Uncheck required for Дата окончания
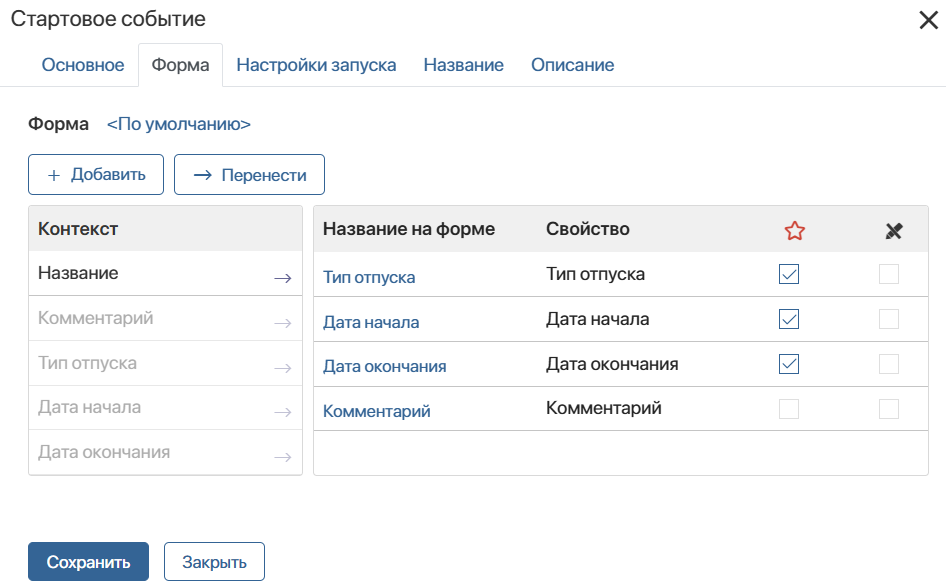This screenshot has width=946, height=587. pos(789,364)
